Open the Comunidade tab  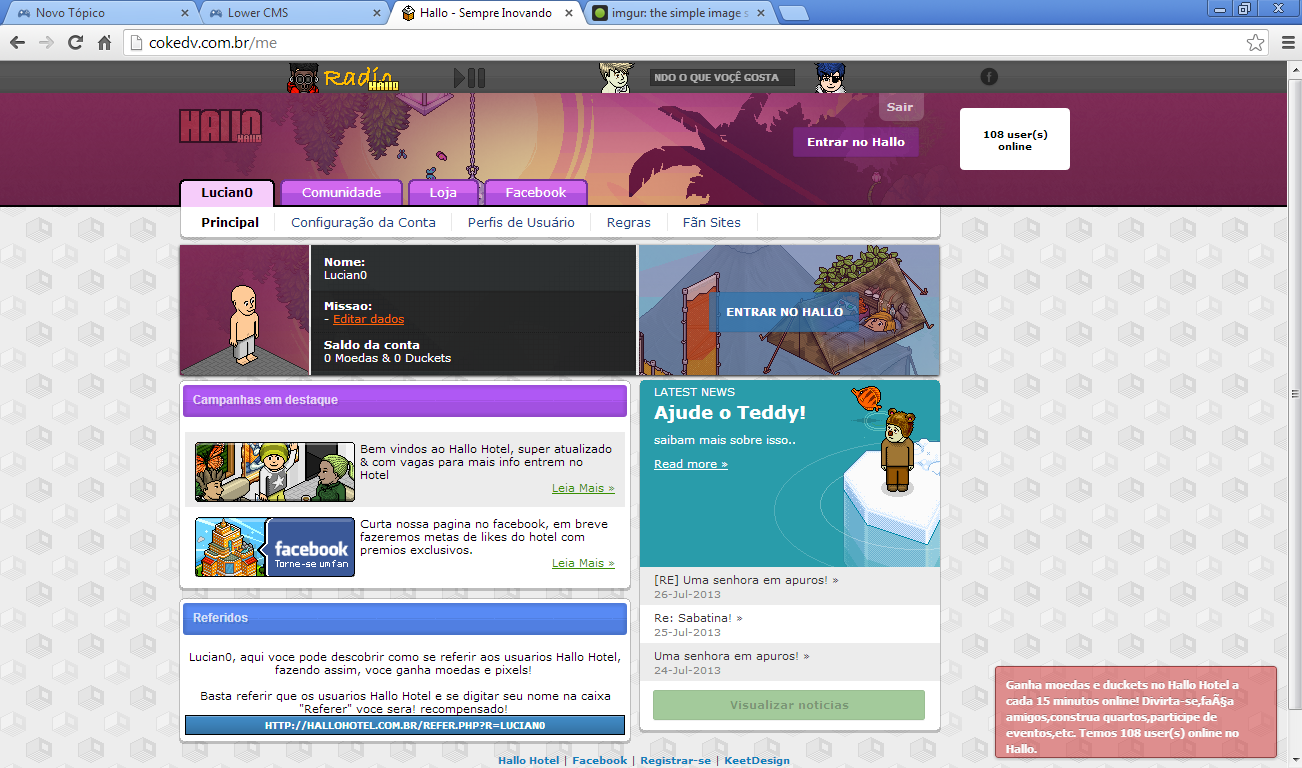click(x=342, y=193)
